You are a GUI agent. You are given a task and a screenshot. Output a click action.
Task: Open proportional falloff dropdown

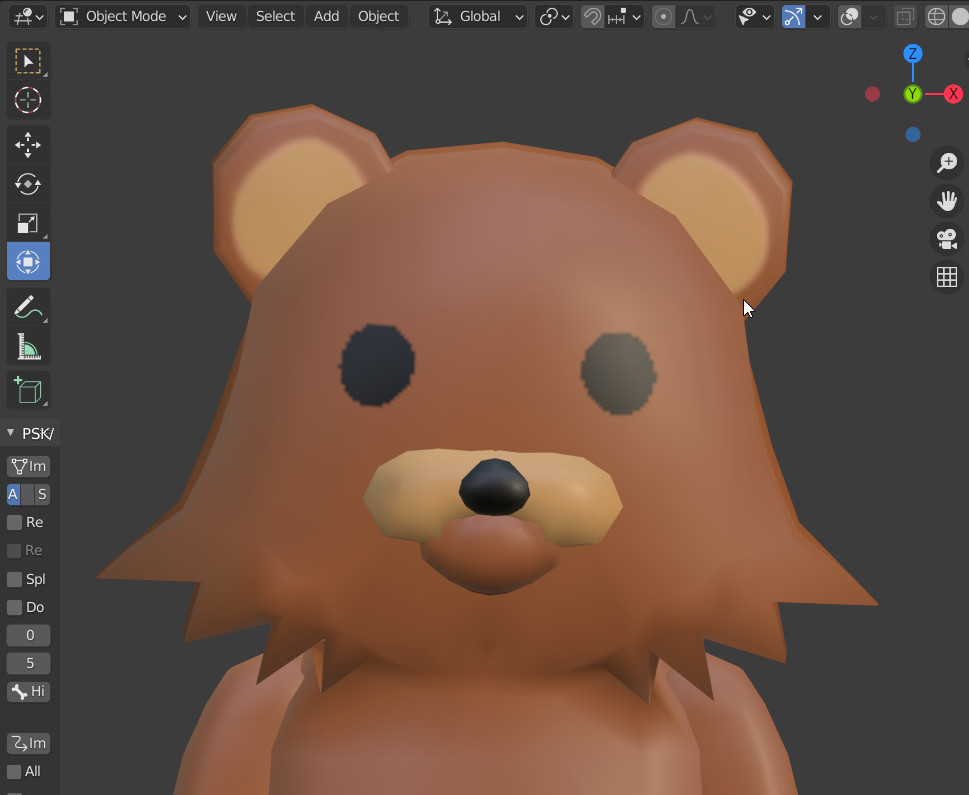[x=695, y=17]
